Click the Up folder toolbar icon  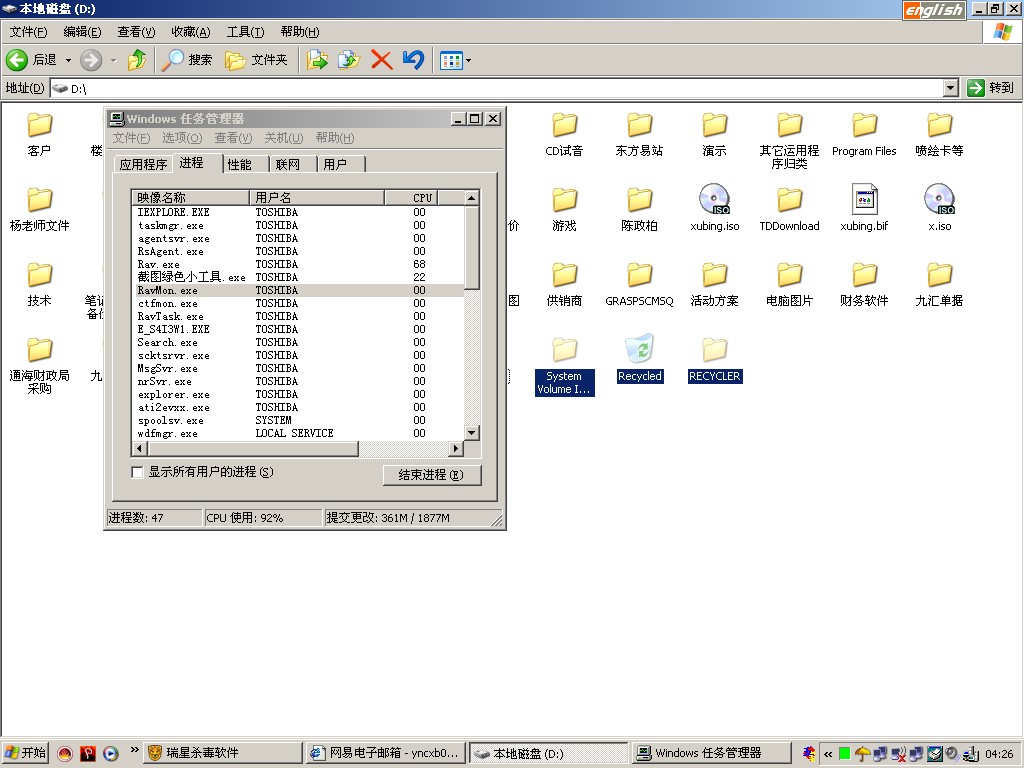tap(137, 60)
